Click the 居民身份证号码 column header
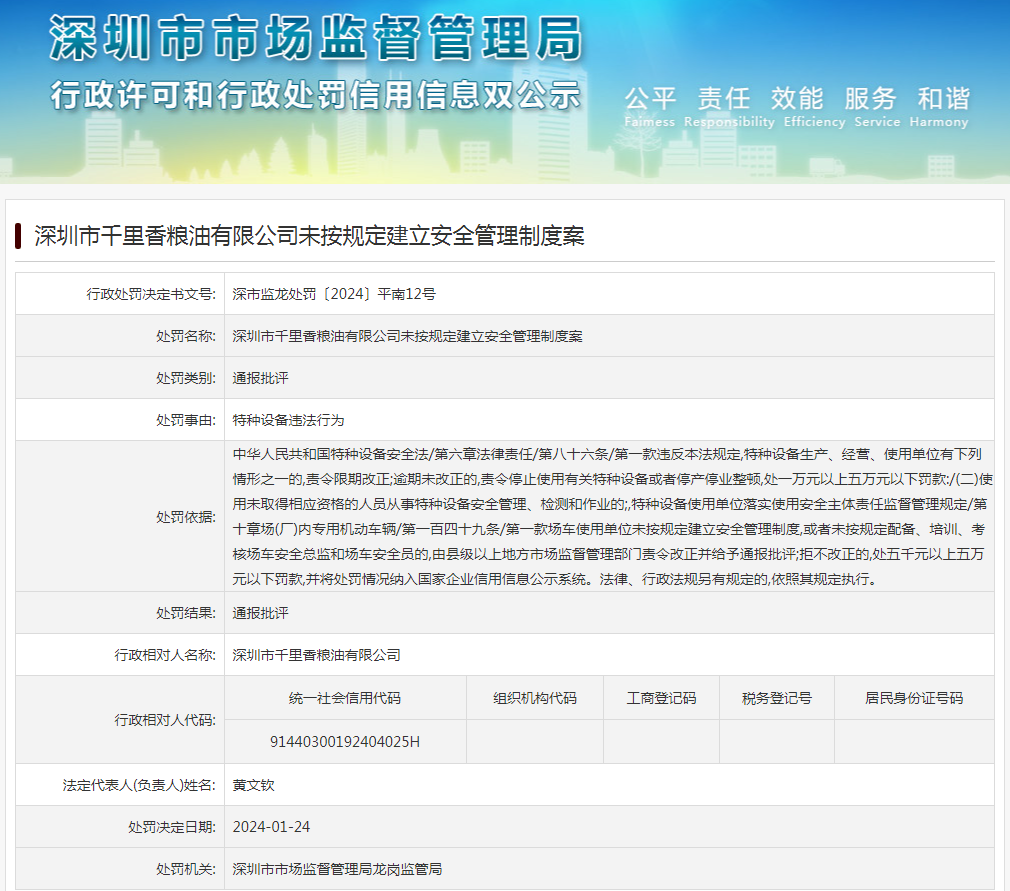The width and height of the screenshot is (1010, 891). (914, 698)
